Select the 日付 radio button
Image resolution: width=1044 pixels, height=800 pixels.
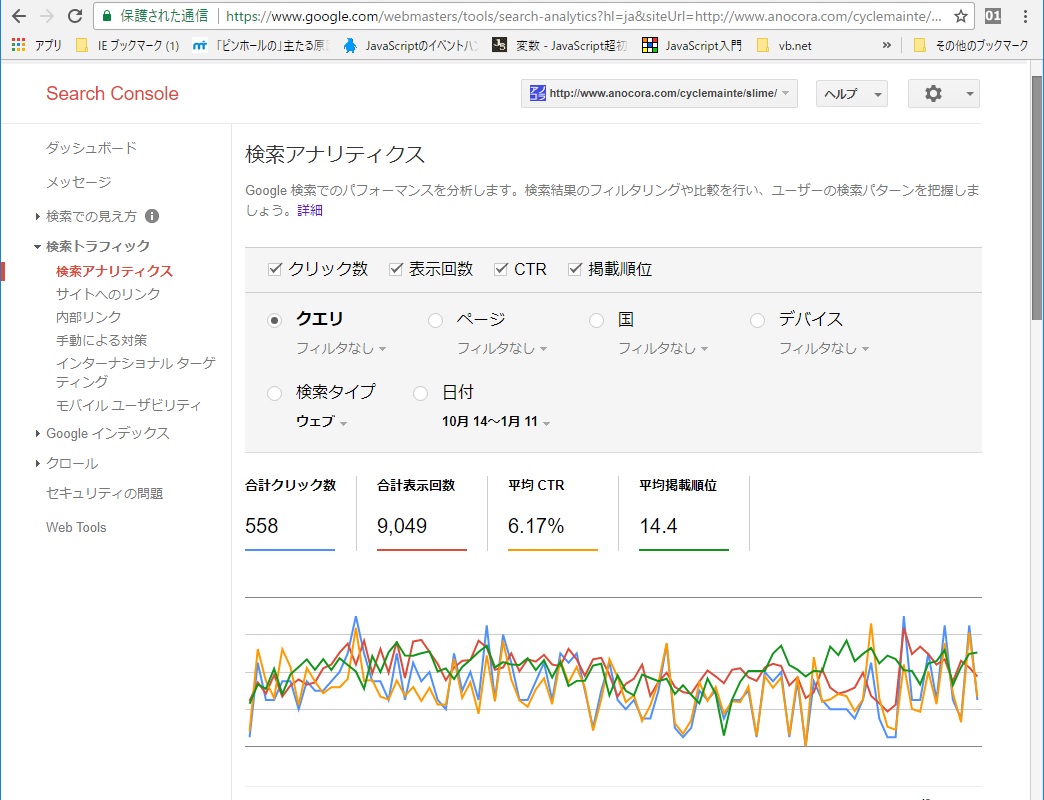tap(420, 393)
